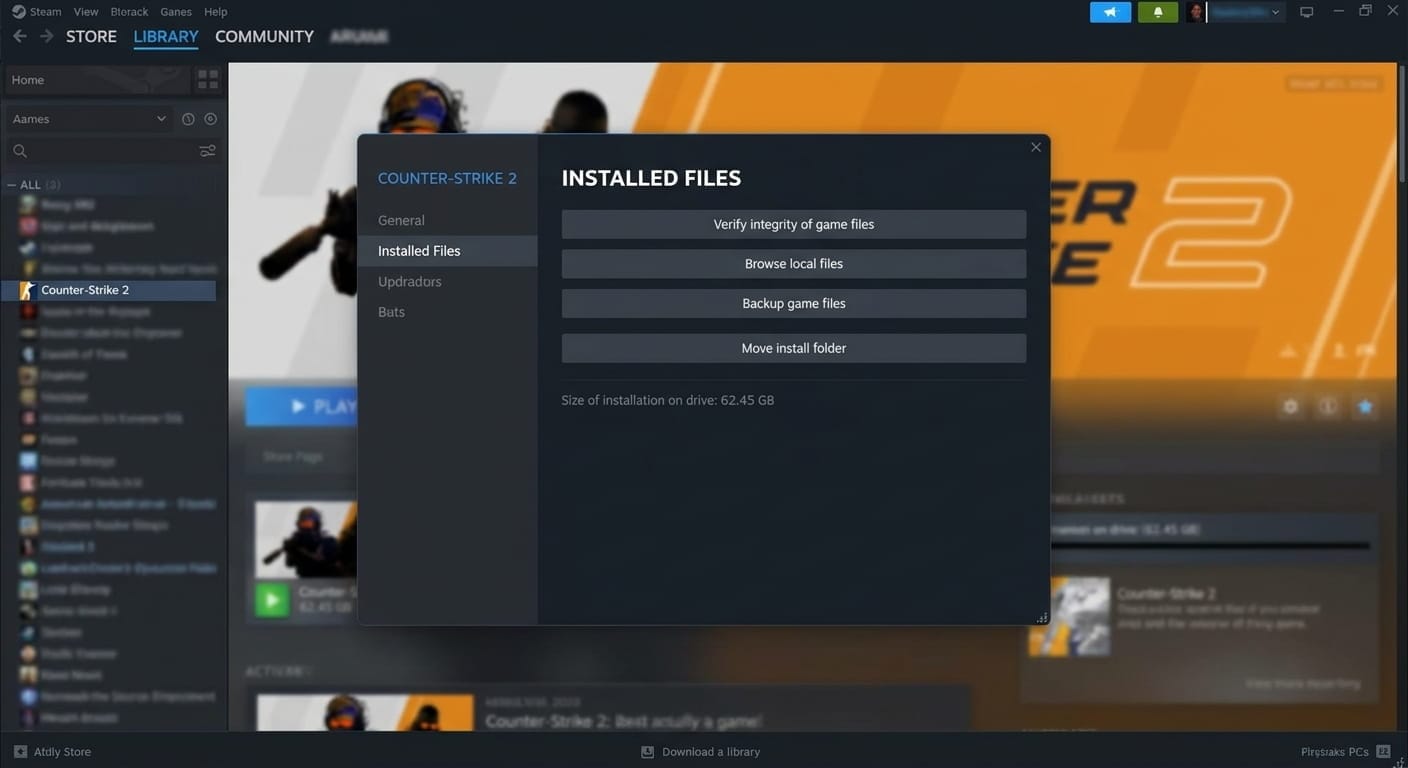The image size is (1408, 768).
Task: Click the user avatar picture
Action: click(x=1196, y=12)
